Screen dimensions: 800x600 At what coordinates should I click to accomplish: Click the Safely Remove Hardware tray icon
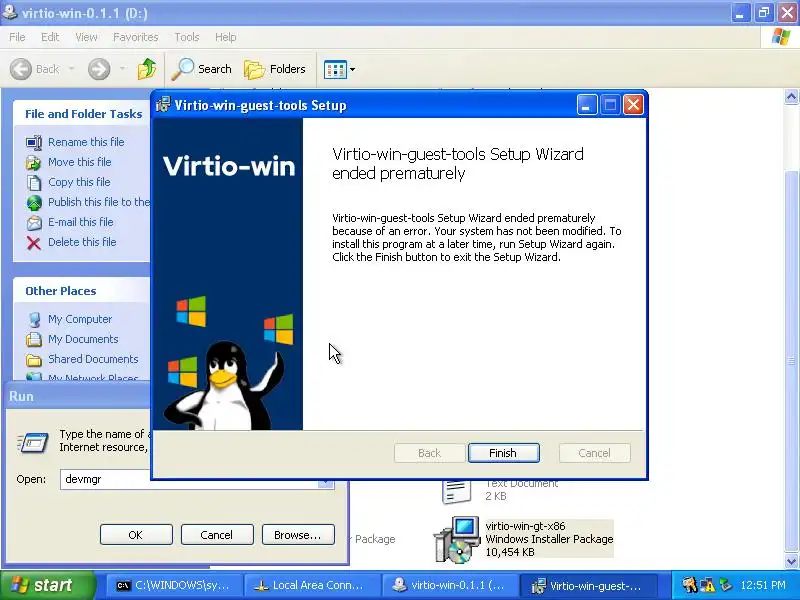(725, 585)
